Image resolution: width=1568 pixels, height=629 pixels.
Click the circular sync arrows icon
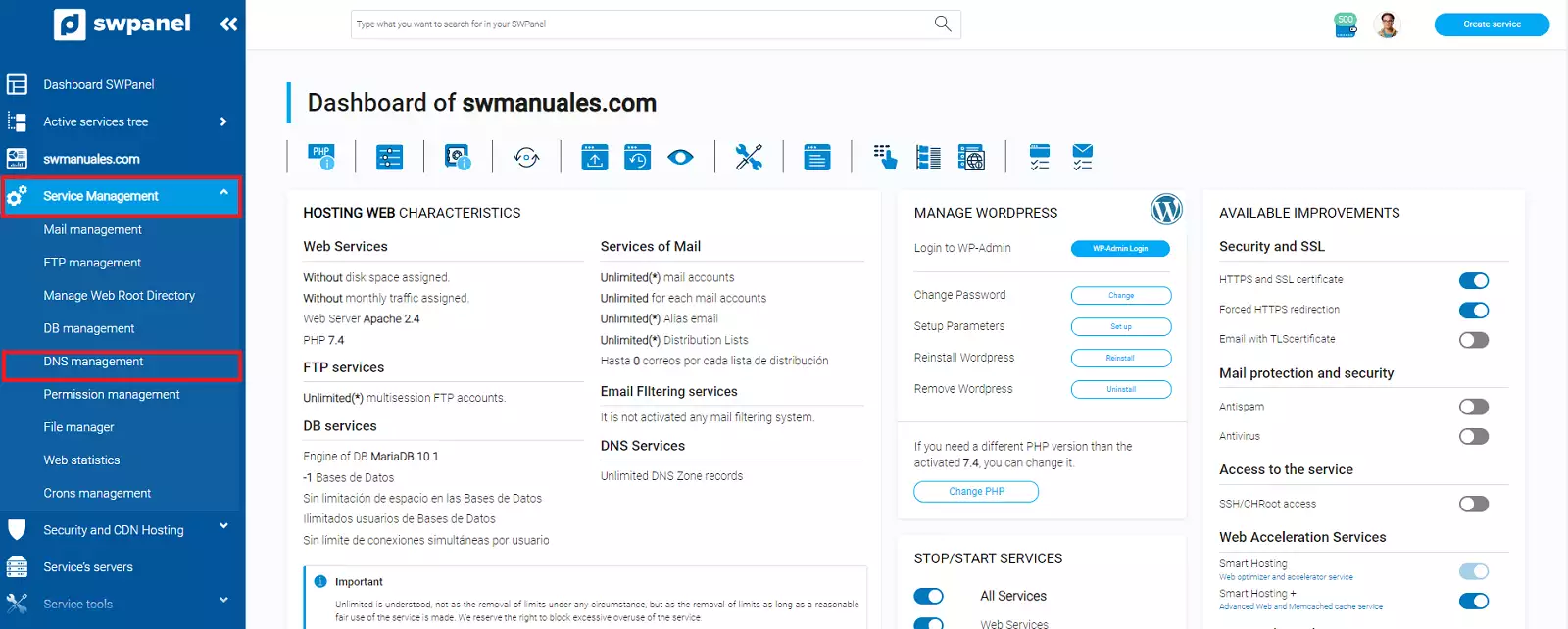coord(526,157)
